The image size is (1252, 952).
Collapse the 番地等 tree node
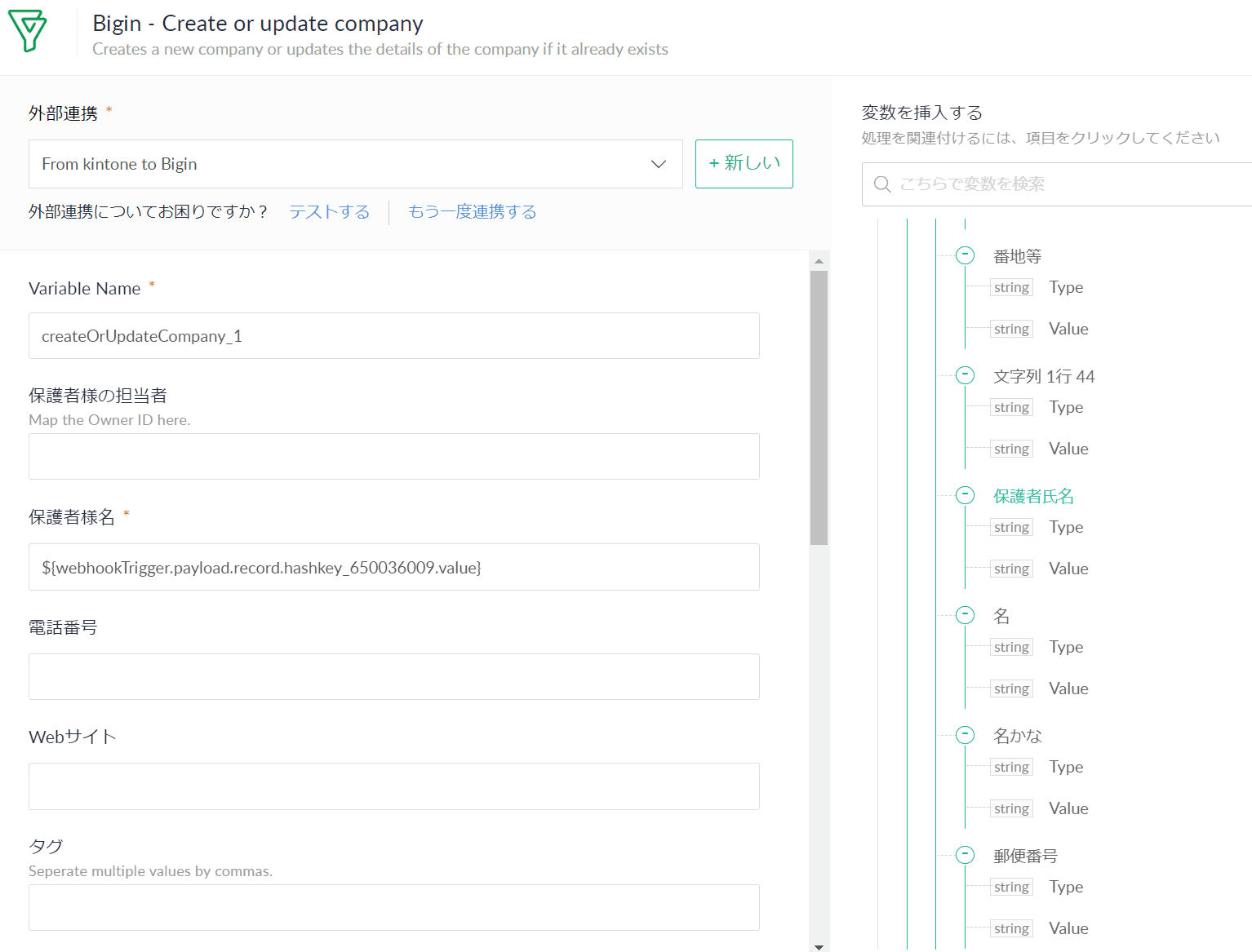[965, 255]
